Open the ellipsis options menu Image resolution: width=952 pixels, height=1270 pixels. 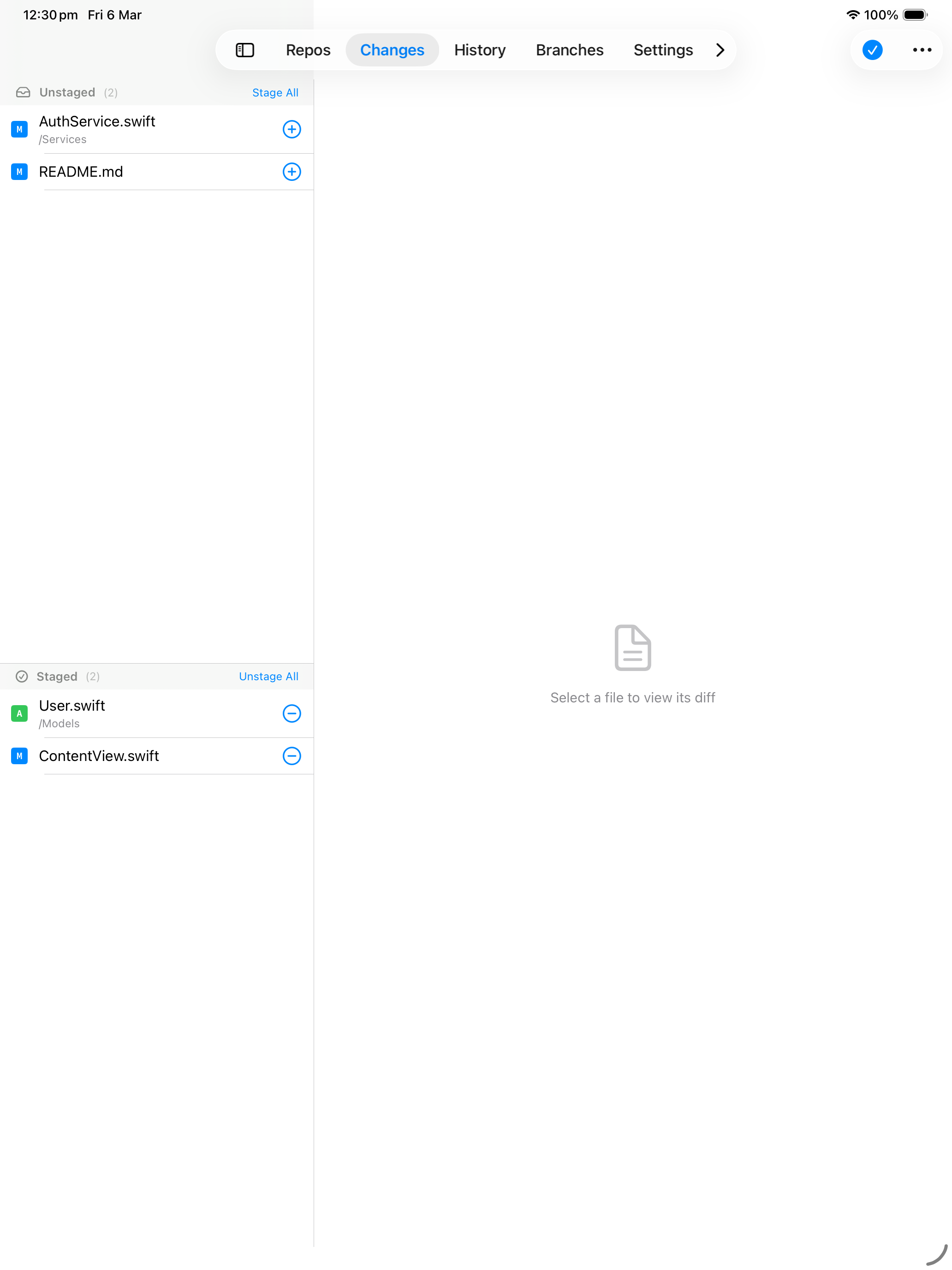tap(922, 50)
